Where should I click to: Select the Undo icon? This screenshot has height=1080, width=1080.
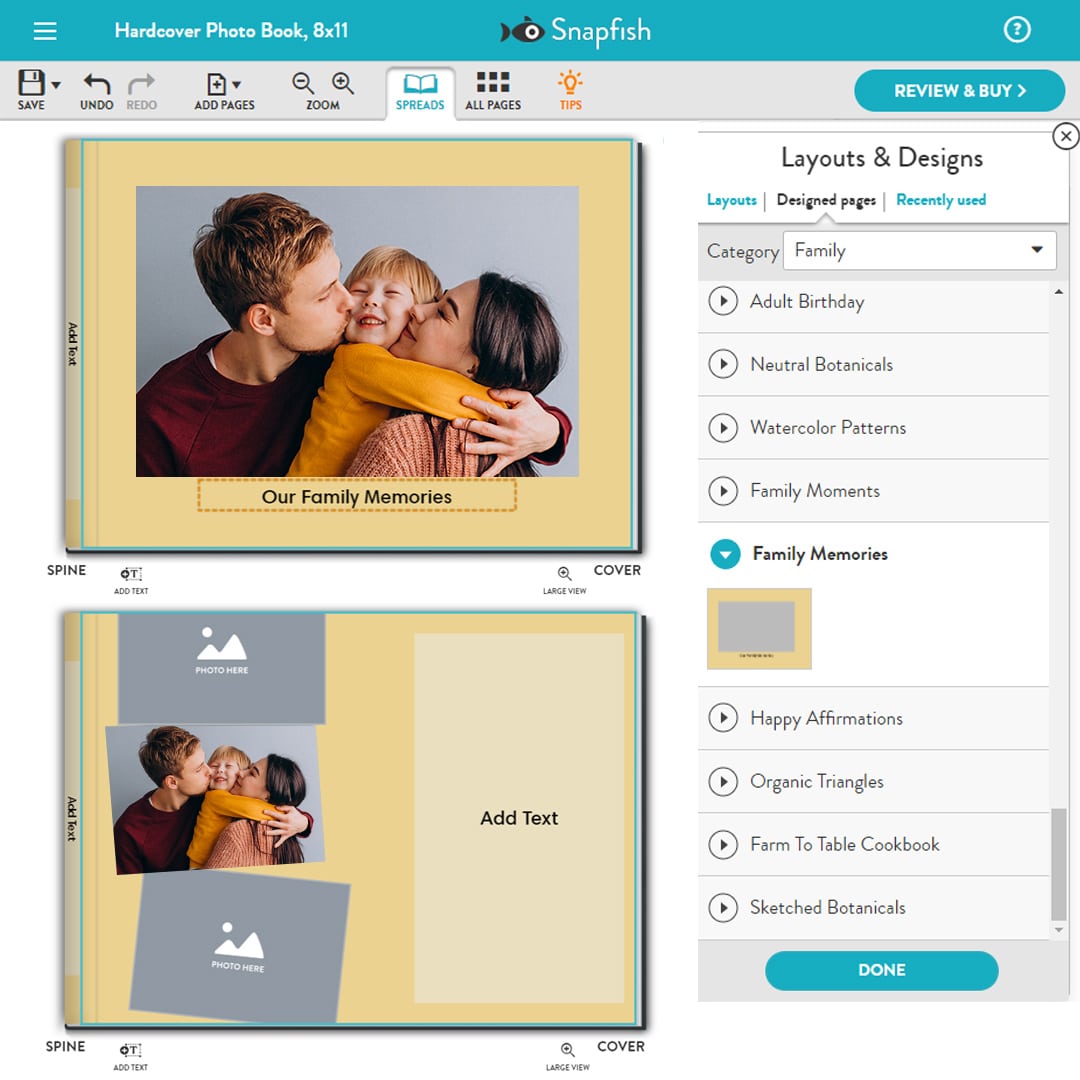tap(95, 88)
